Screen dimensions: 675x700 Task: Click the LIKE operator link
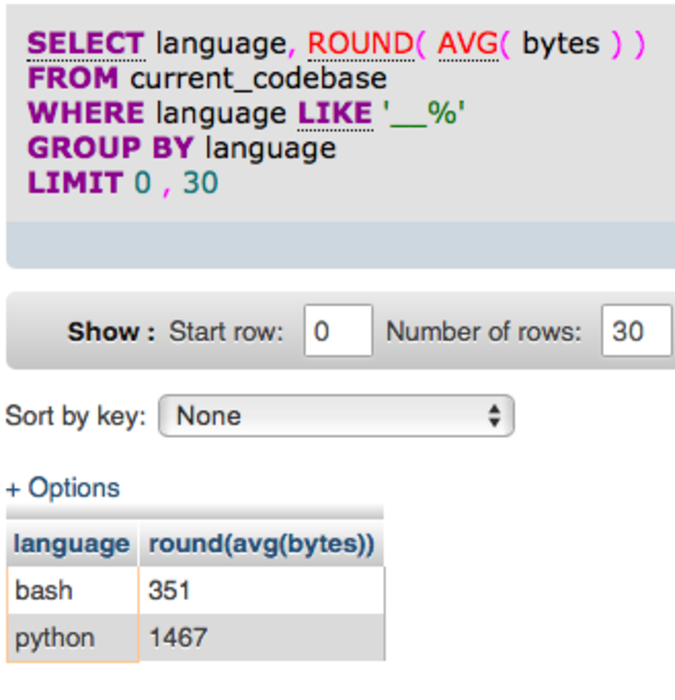click(x=334, y=114)
